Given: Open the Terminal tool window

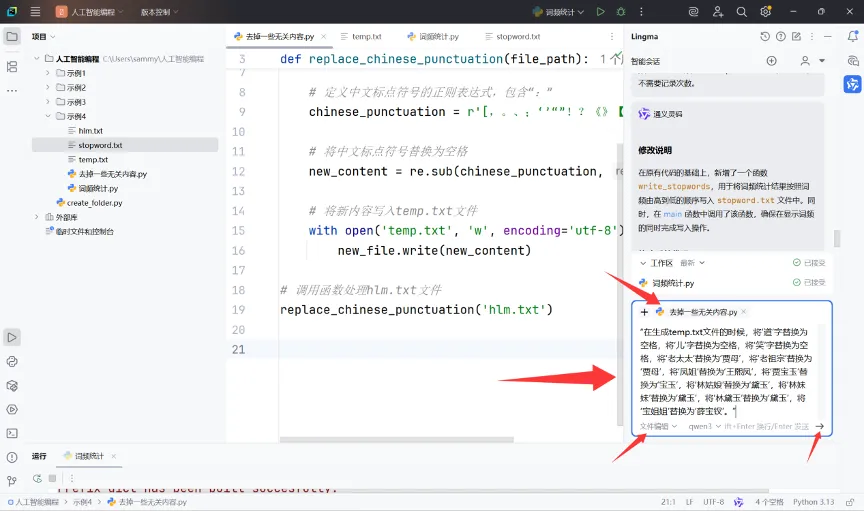Looking at the screenshot, I should [12, 434].
